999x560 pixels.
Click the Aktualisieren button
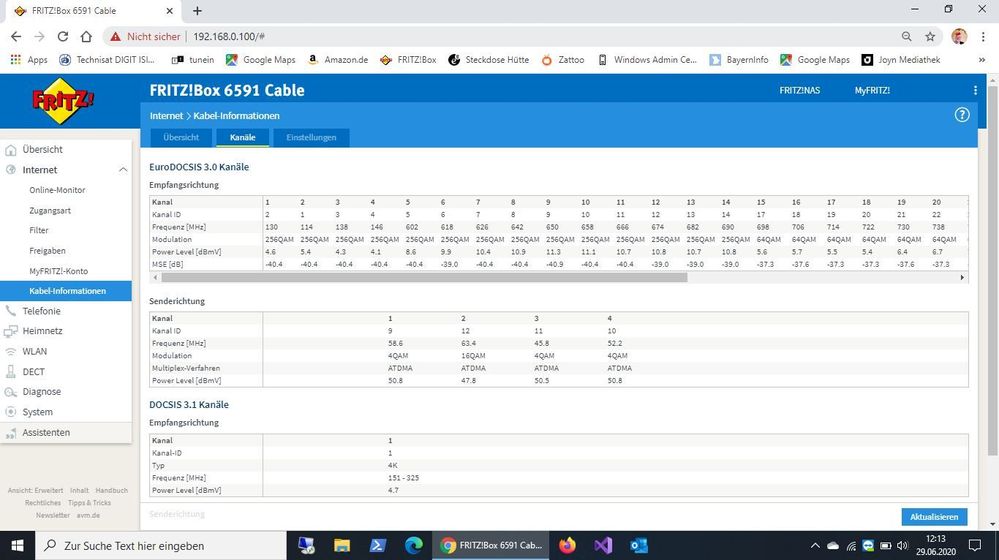[934, 517]
